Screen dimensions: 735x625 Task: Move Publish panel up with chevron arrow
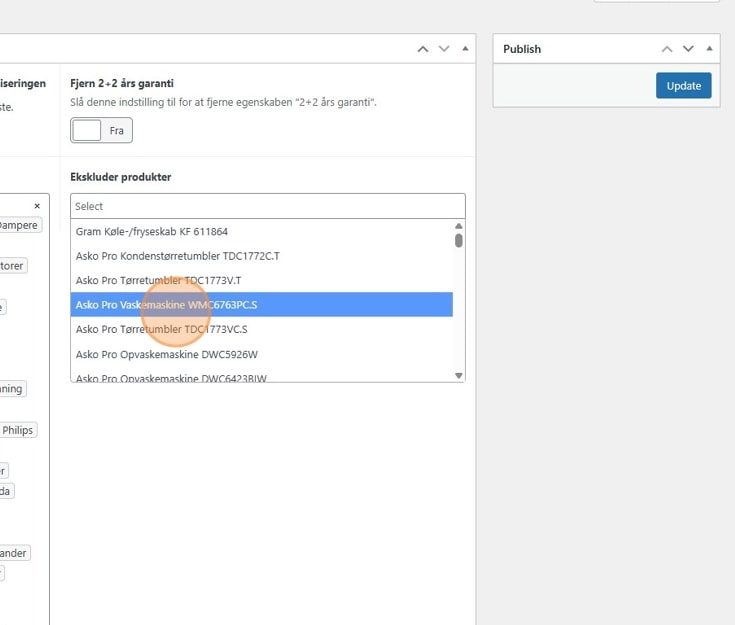(667, 49)
